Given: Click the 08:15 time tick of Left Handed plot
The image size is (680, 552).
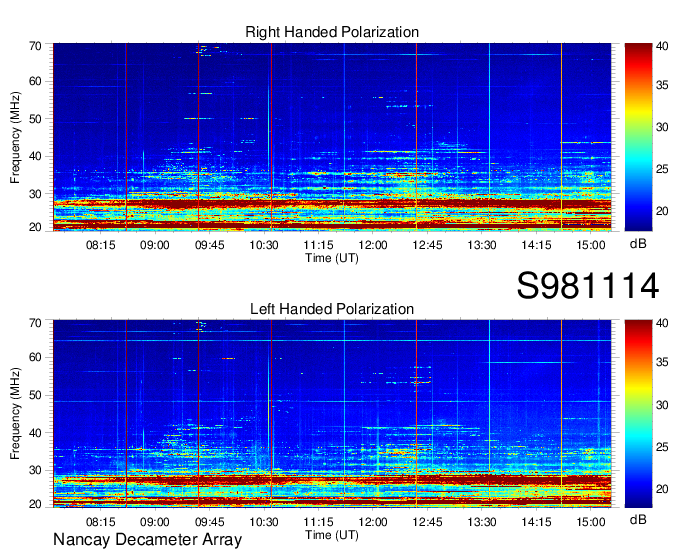Looking at the screenshot, I should tap(101, 522).
